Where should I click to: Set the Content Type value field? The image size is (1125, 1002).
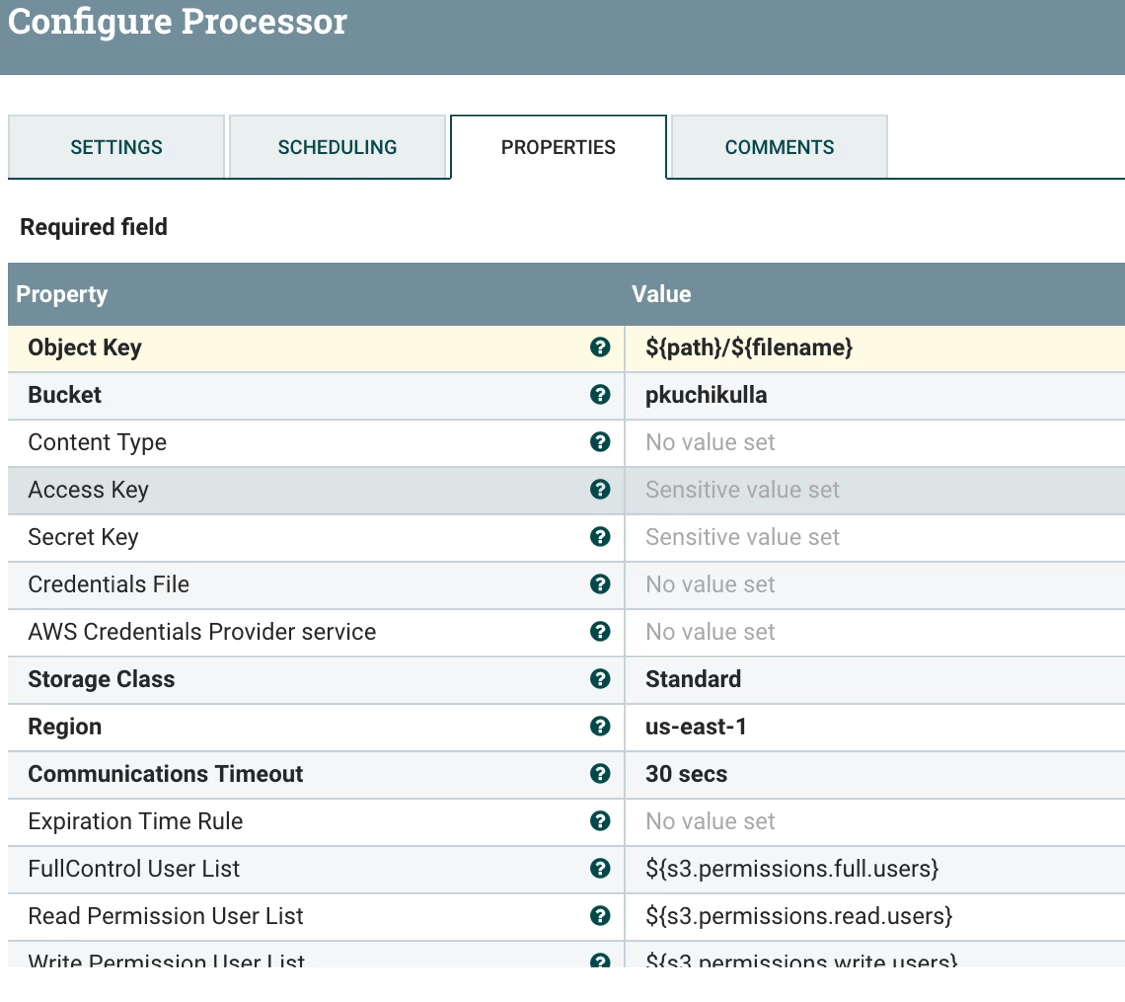pos(875,443)
